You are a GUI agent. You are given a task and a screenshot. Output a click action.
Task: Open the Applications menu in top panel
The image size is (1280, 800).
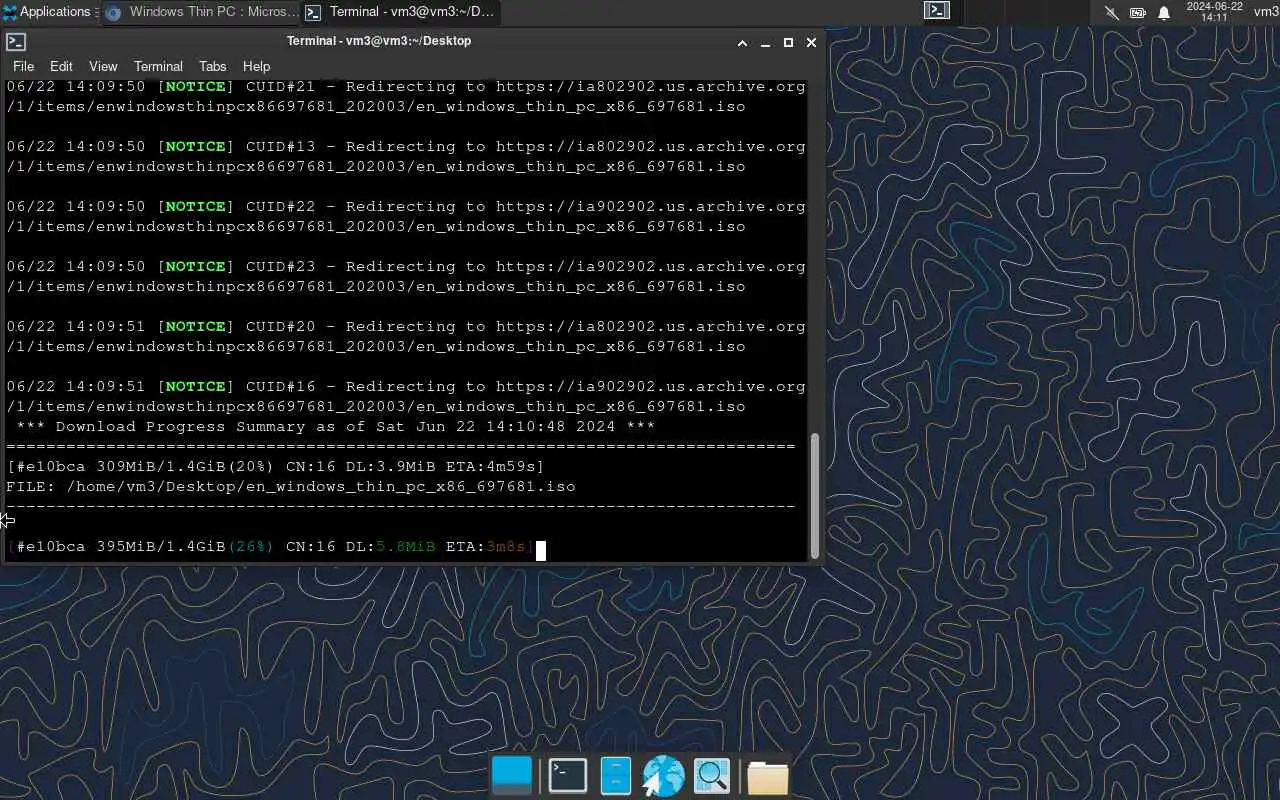point(48,12)
